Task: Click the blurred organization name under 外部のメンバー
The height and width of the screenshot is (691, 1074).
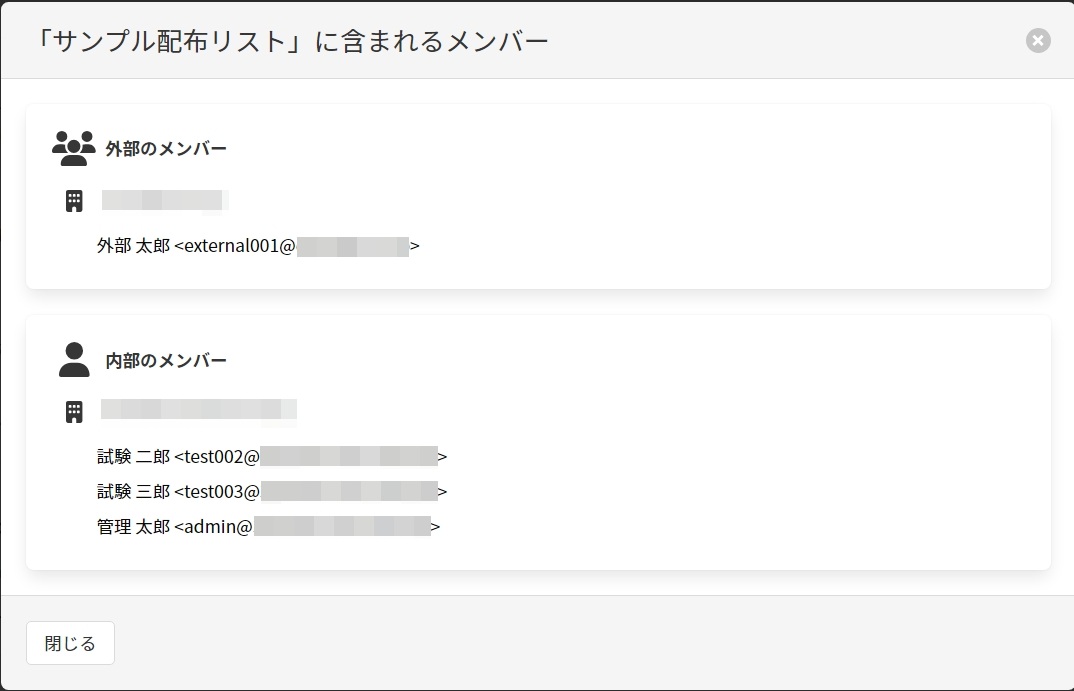Action: point(165,200)
